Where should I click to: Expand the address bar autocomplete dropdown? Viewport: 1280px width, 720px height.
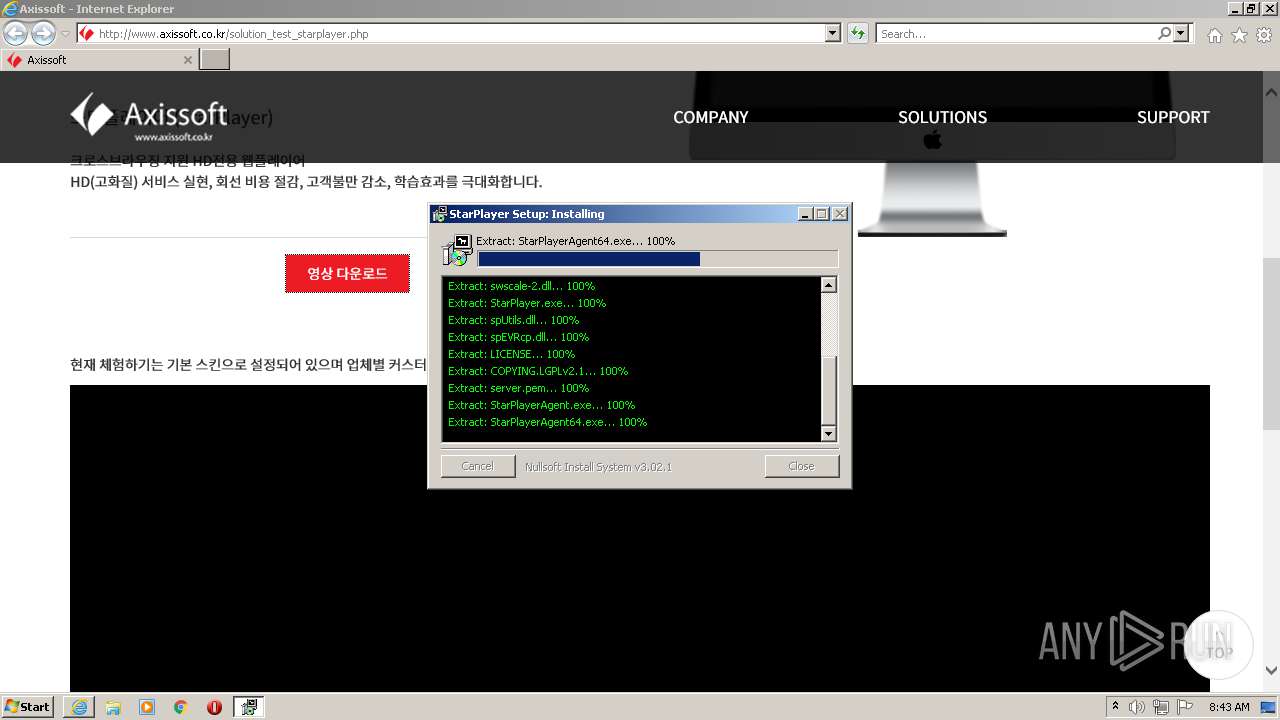tap(833, 33)
